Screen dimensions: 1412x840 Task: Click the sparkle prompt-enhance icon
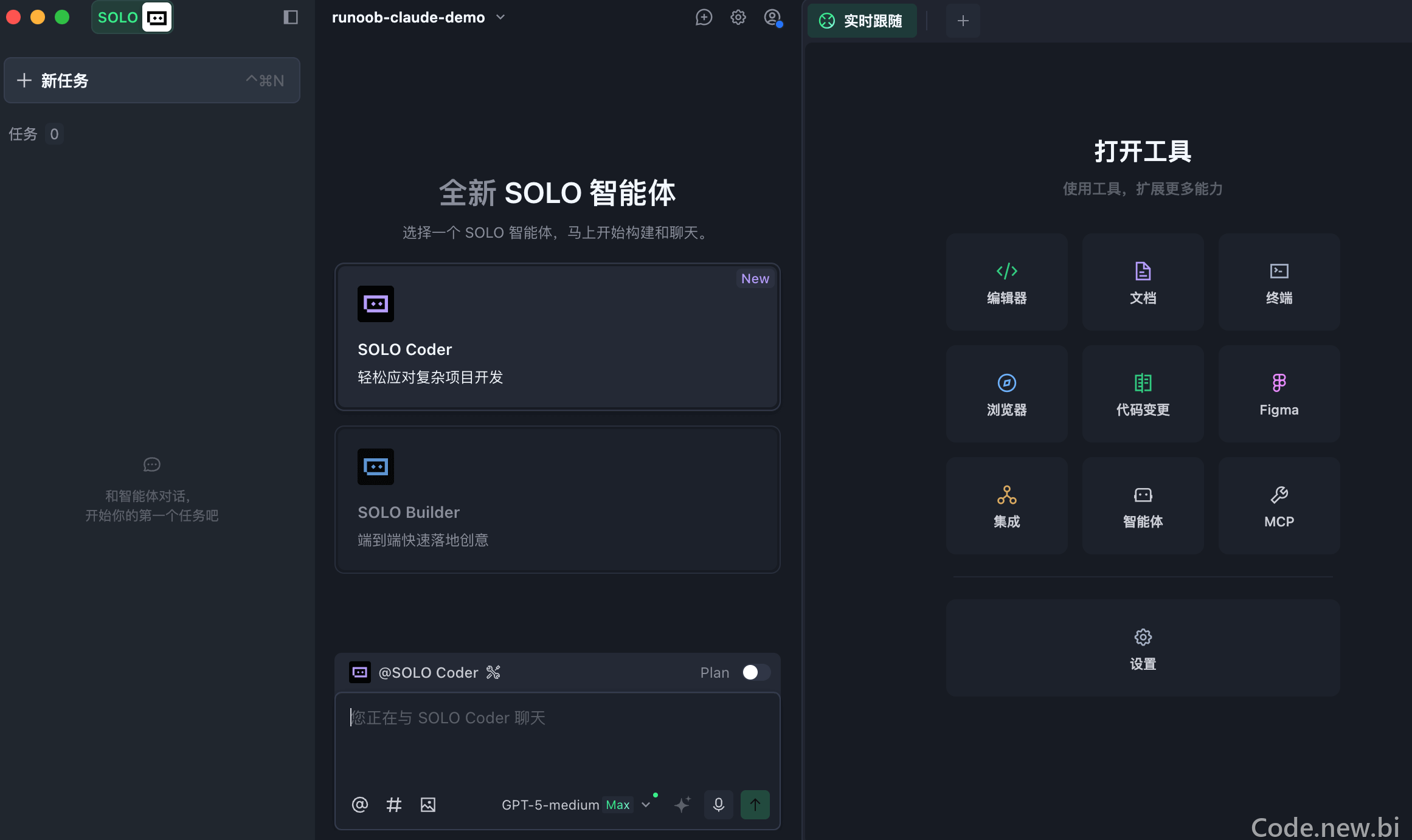(682, 805)
